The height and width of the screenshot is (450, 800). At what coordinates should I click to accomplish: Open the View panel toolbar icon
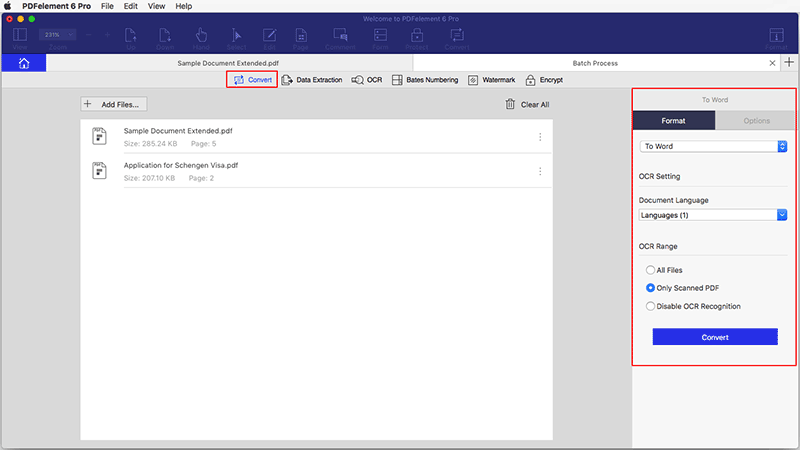20,38
